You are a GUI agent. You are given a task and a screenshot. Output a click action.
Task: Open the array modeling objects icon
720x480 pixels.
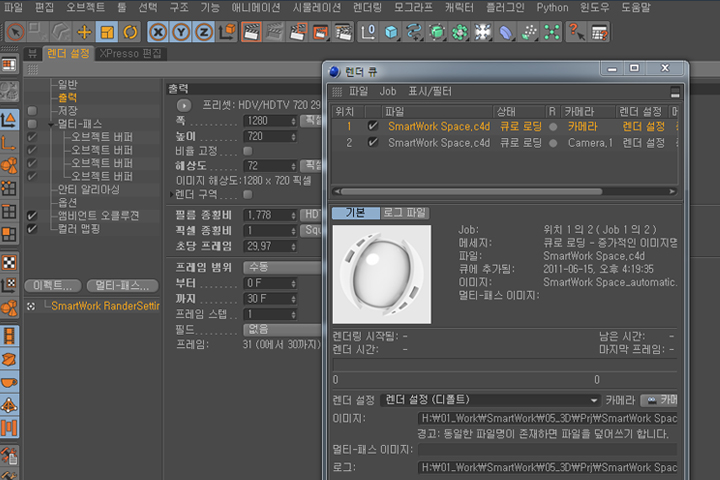460,32
